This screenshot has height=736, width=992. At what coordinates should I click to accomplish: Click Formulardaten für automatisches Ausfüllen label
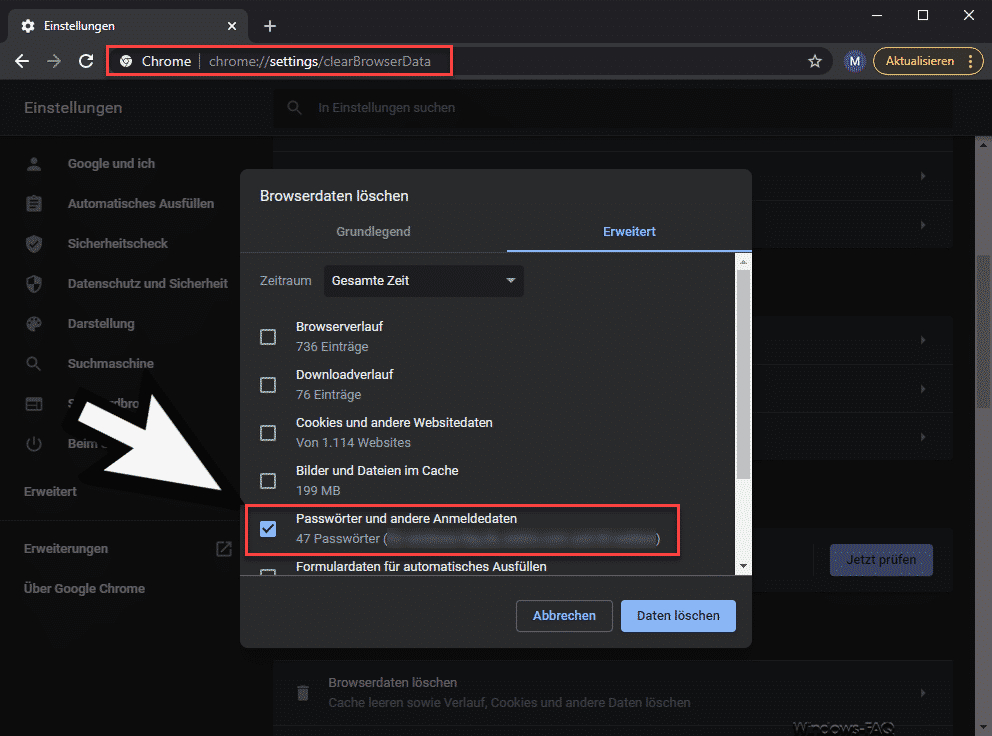[421, 567]
